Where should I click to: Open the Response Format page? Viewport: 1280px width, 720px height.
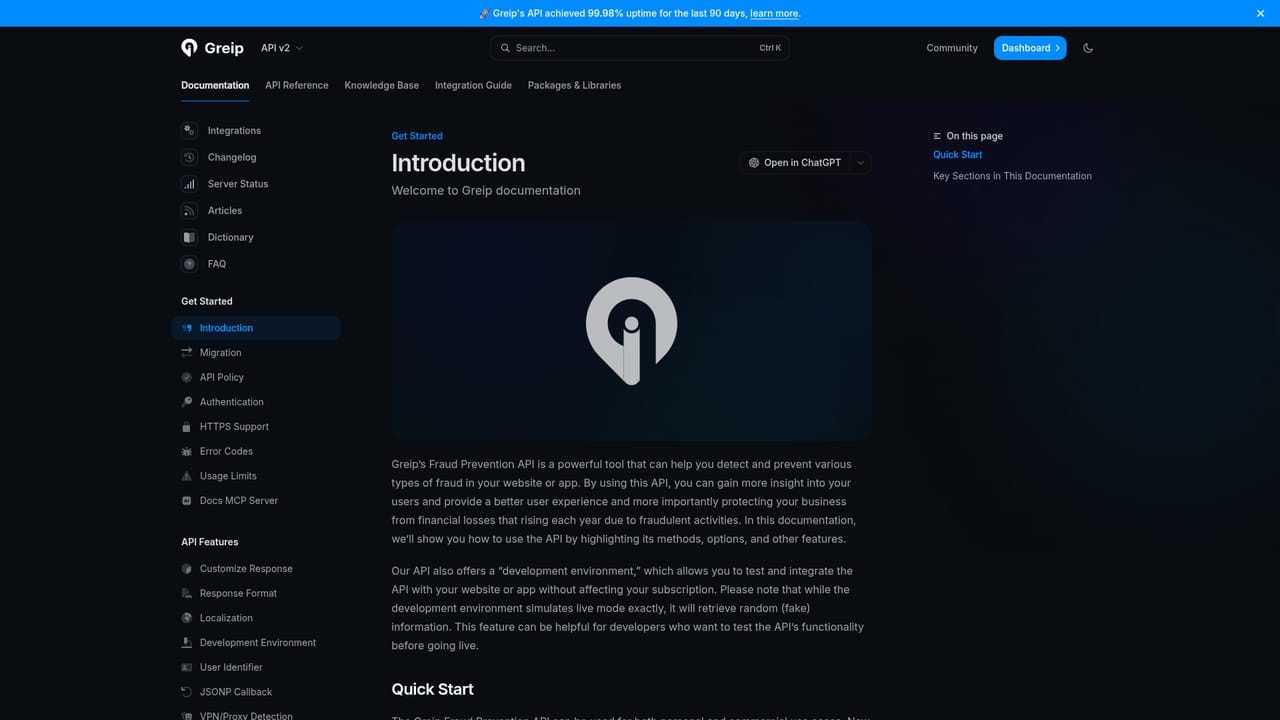point(256,593)
